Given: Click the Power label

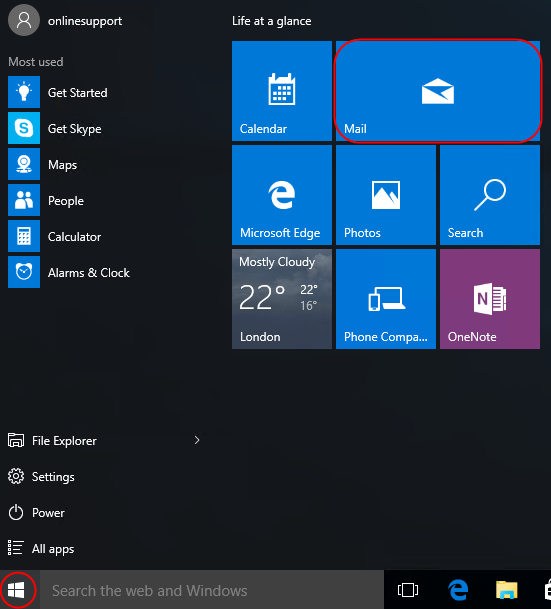Looking at the screenshot, I should point(48,513).
